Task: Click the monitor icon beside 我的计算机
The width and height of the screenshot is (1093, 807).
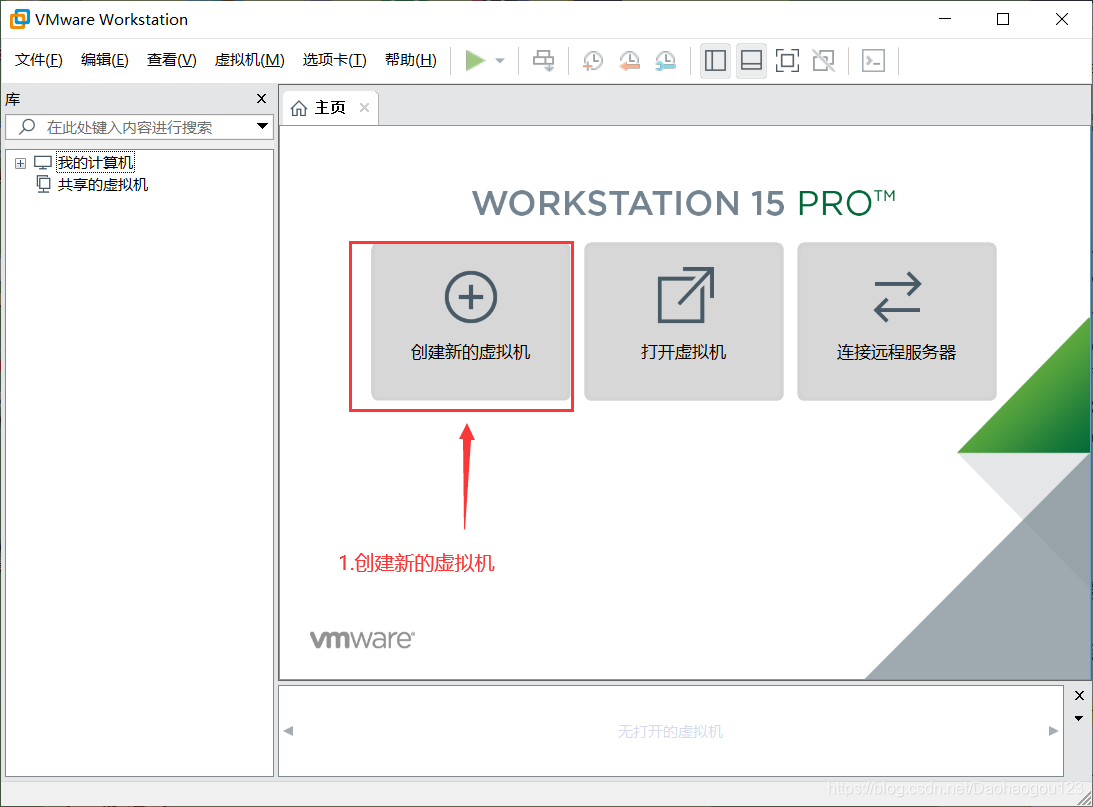Action: coord(43,163)
